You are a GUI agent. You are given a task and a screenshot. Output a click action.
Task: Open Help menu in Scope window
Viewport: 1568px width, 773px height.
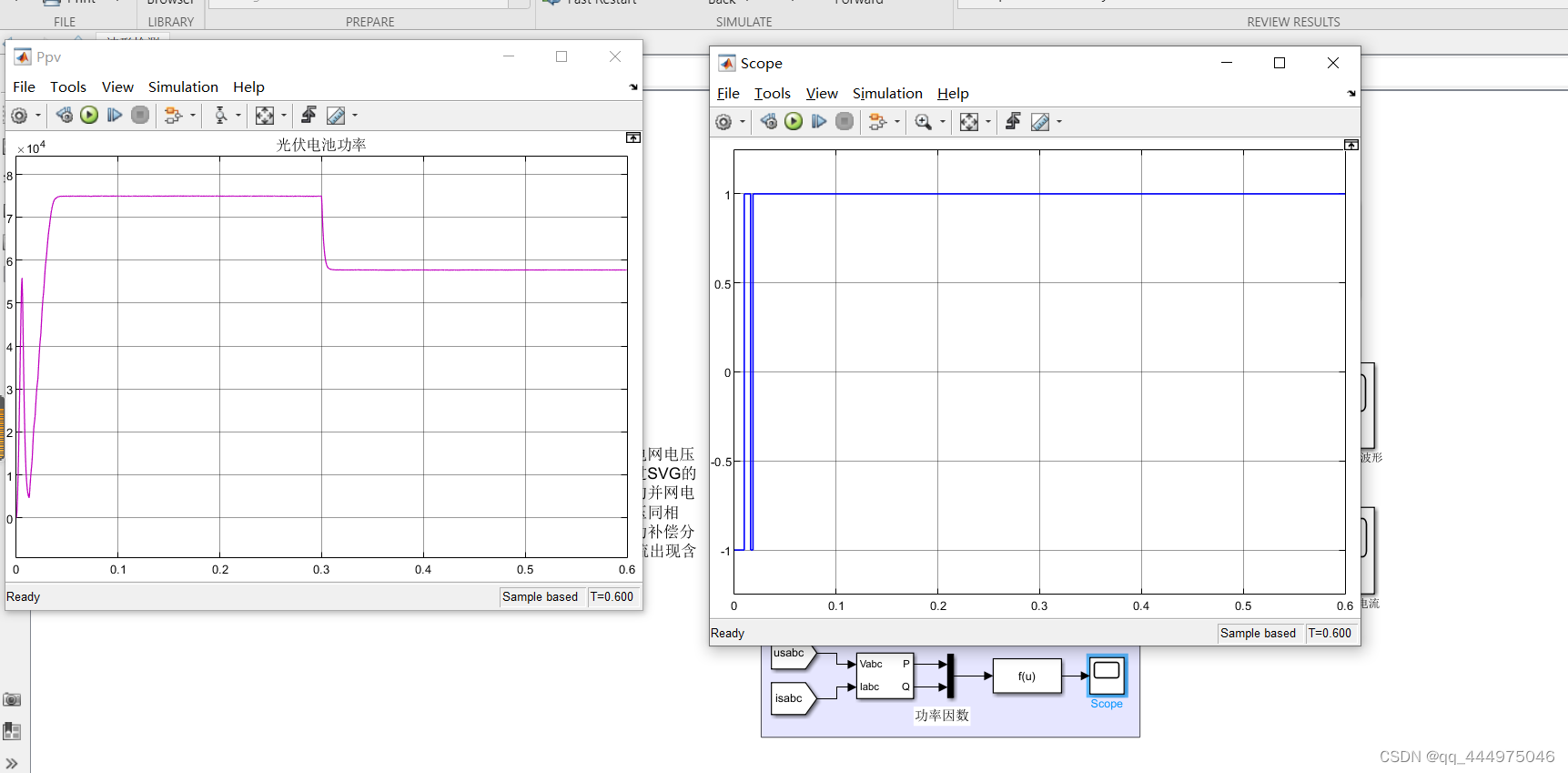coord(953,93)
